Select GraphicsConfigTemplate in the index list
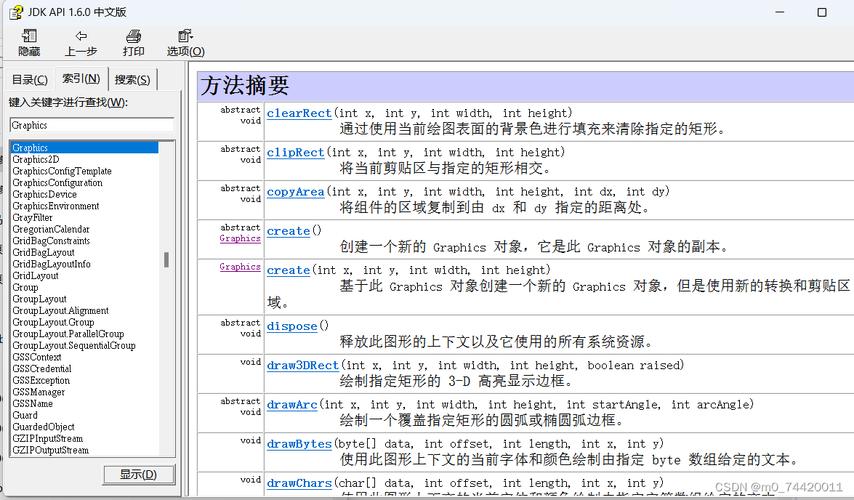This screenshot has width=854, height=500. click(62, 171)
